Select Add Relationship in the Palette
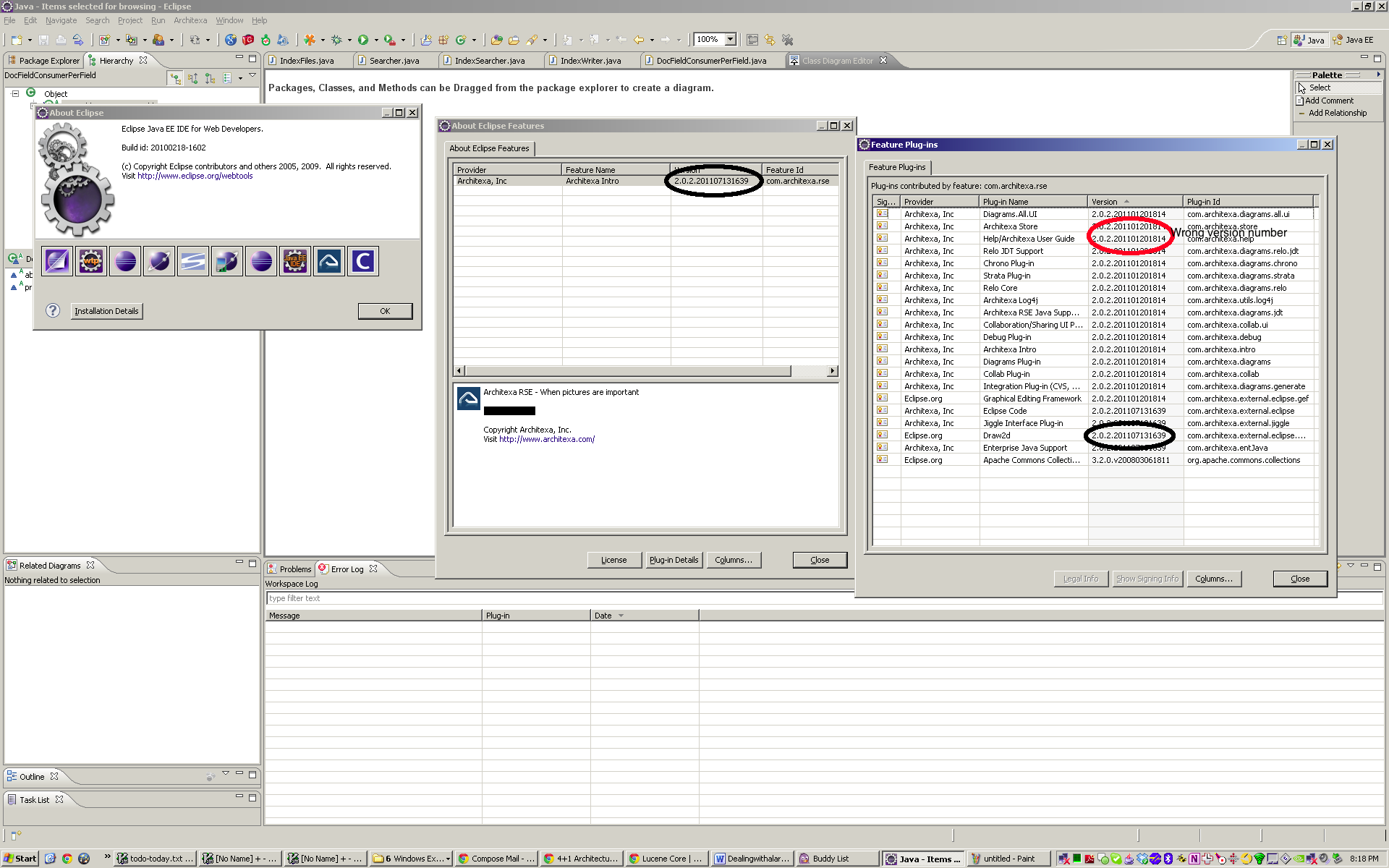Image resolution: width=1389 pixels, height=868 pixels. point(1337,113)
